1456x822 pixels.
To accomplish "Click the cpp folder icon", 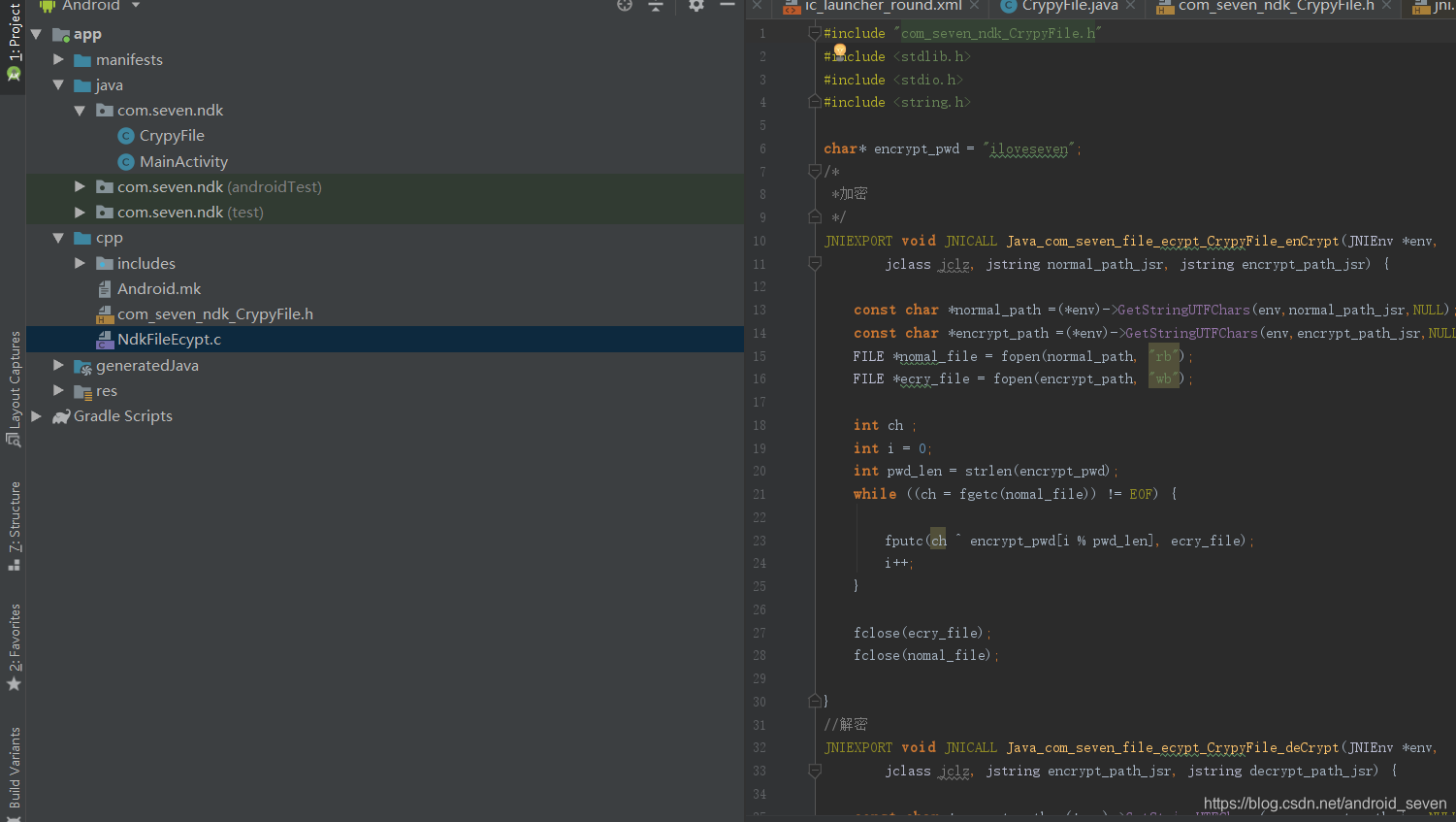I will point(82,238).
